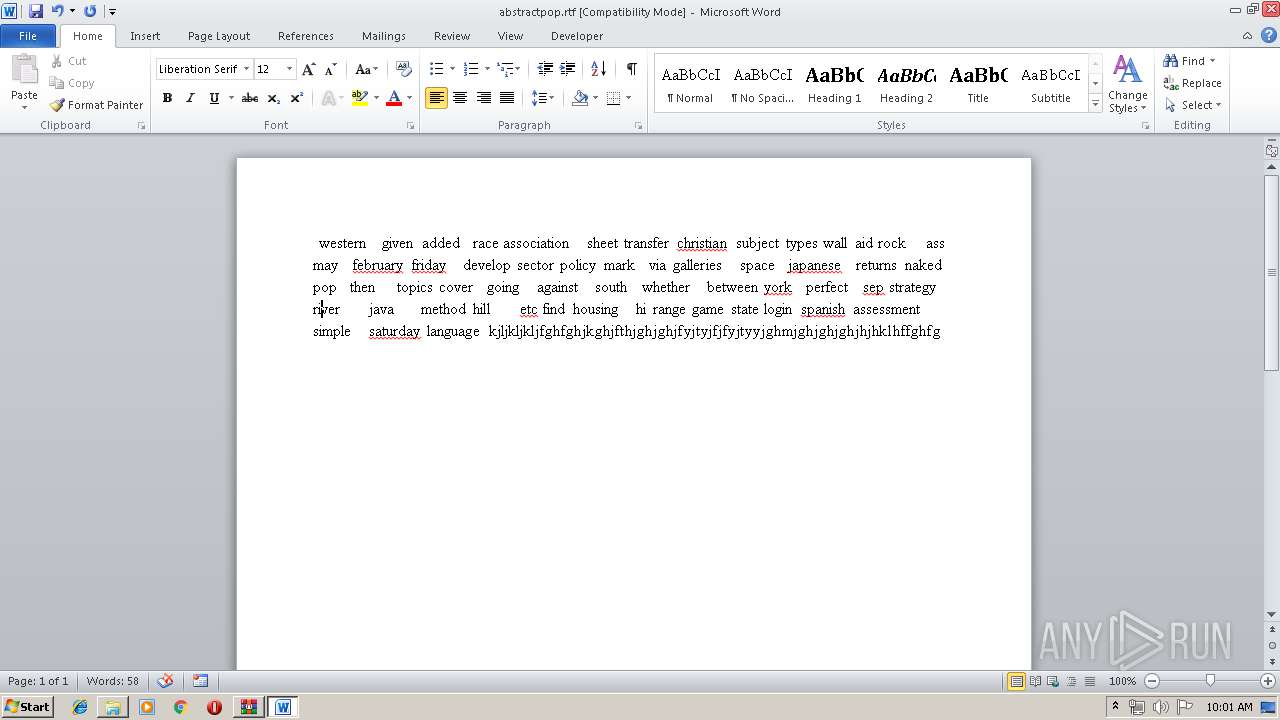Click the Replace button
Image resolution: width=1280 pixels, height=720 pixels.
1192,83
